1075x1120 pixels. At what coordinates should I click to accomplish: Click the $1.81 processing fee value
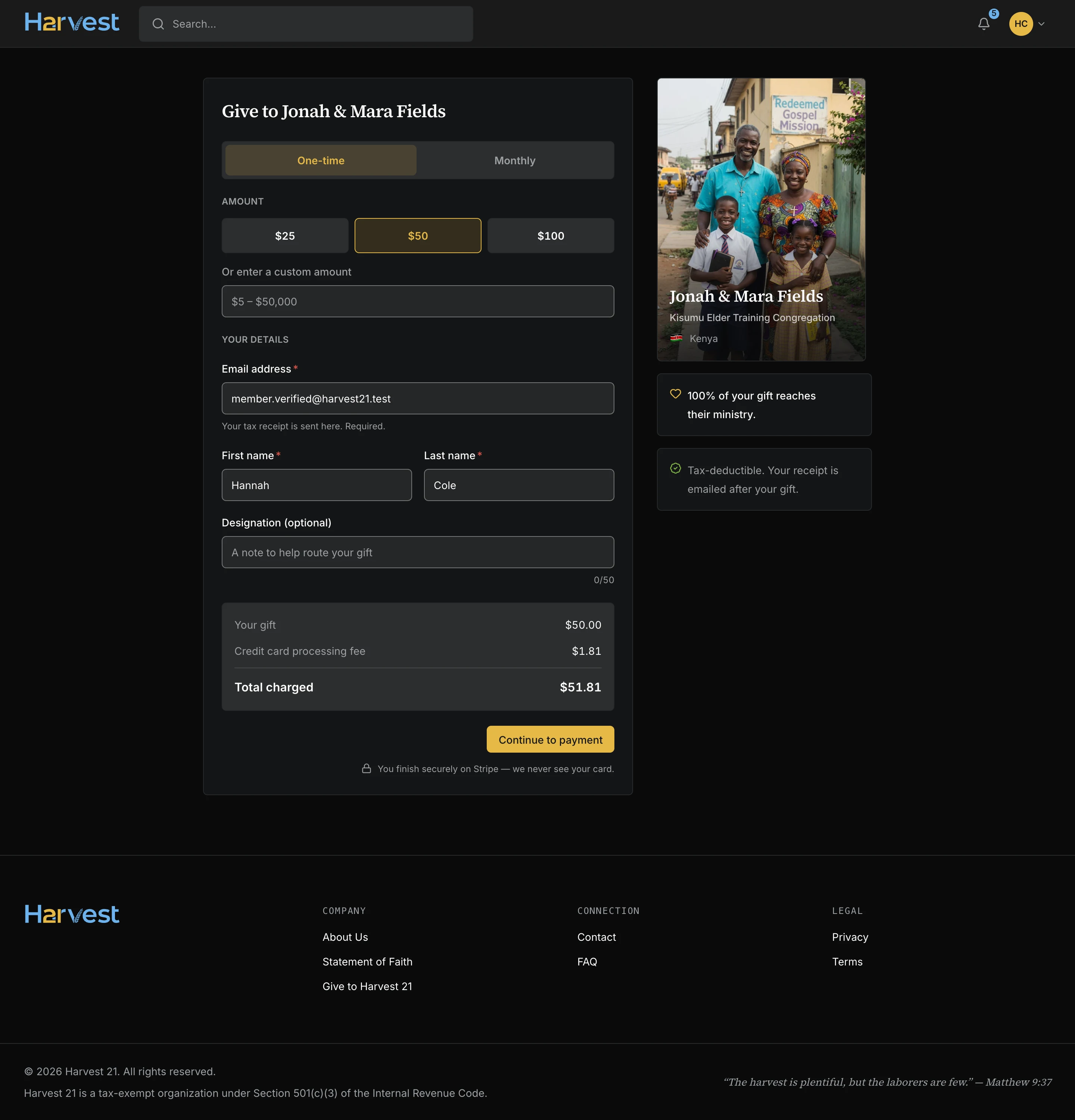point(587,651)
